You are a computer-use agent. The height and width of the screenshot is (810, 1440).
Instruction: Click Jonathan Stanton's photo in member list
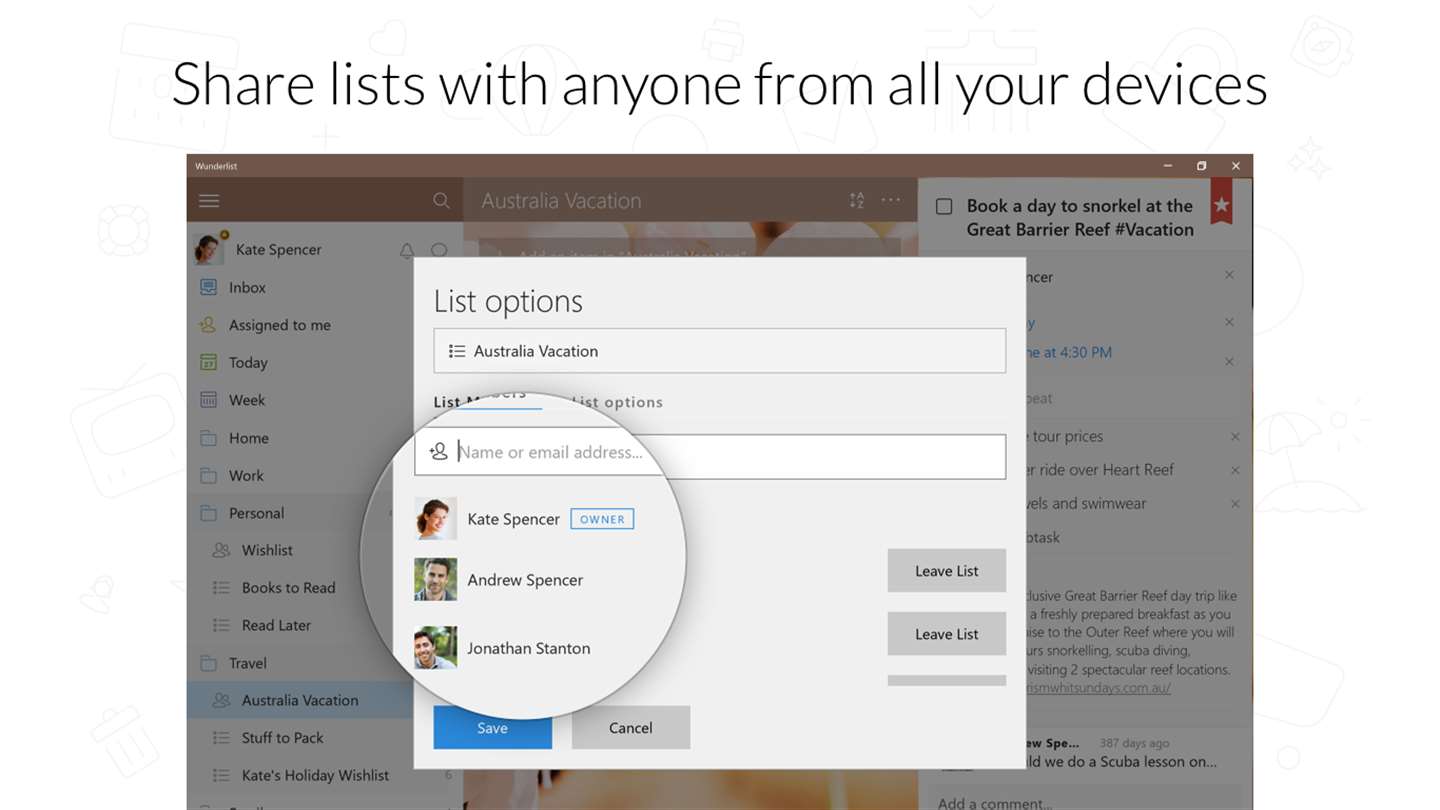coord(436,648)
